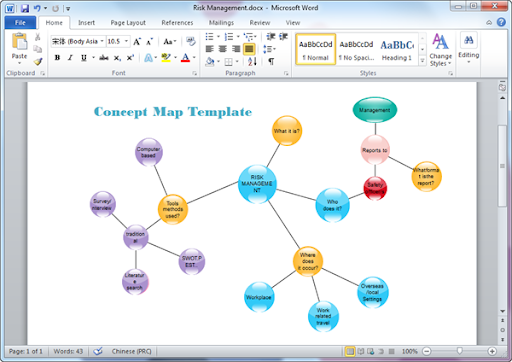Expand the Change Styles menu

[440, 50]
